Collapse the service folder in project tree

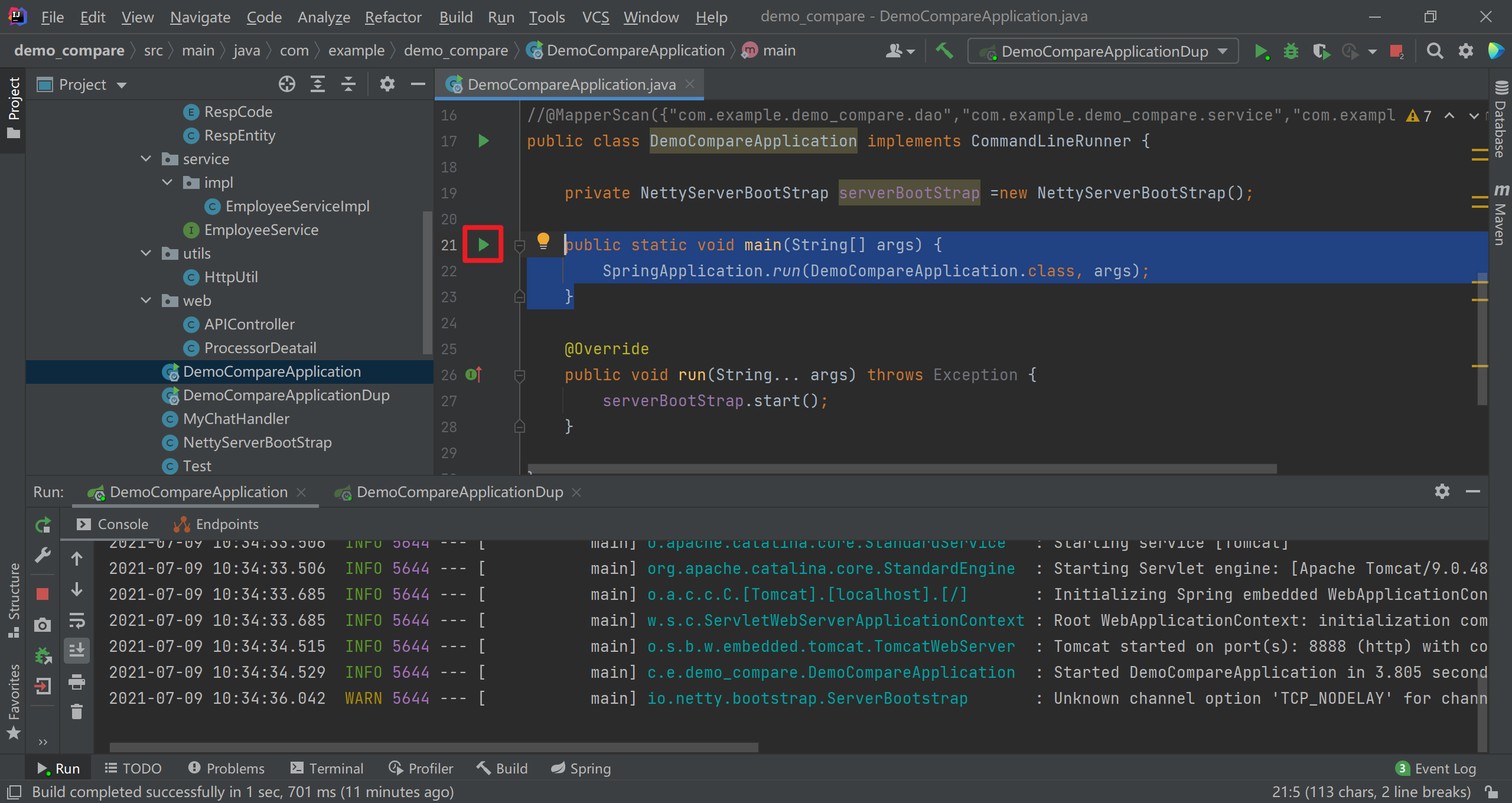point(146,159)
